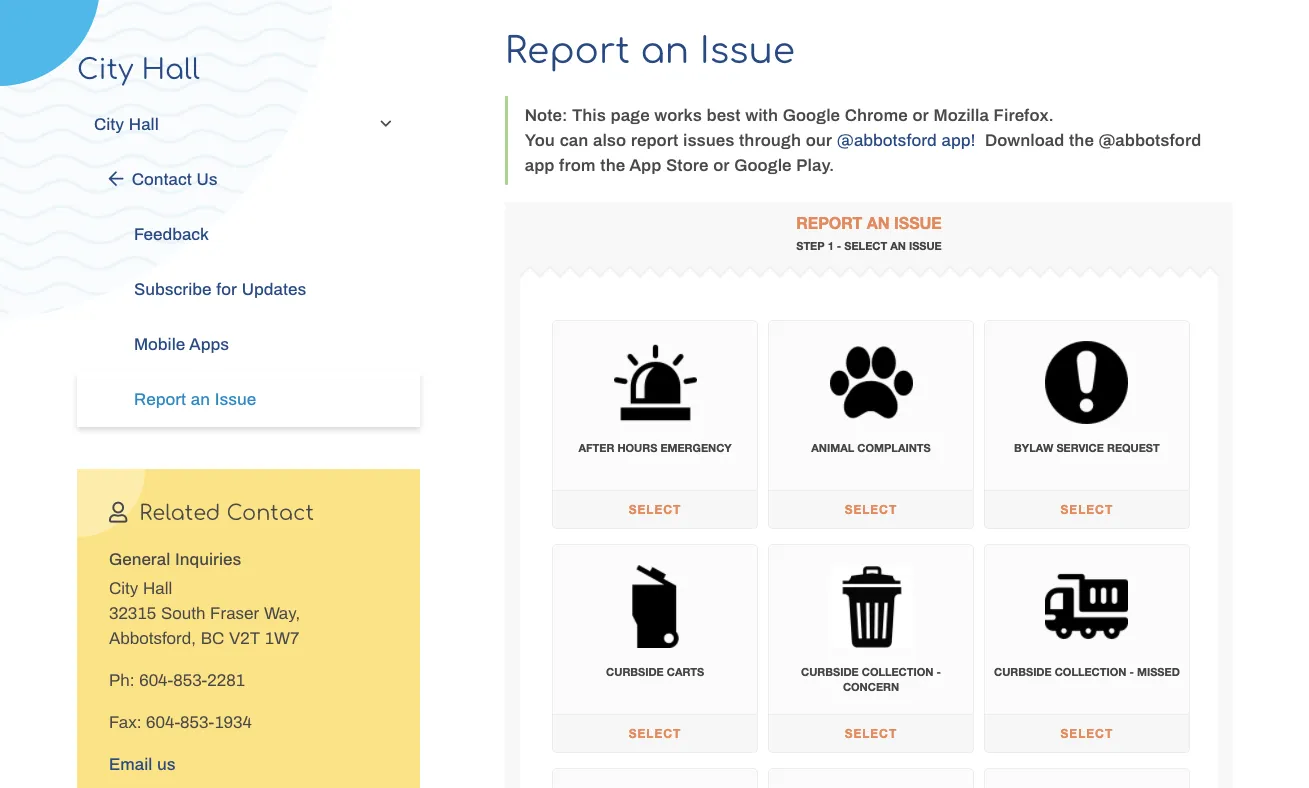Click the person icon beside Related Contact

click(x=118, y=512)
